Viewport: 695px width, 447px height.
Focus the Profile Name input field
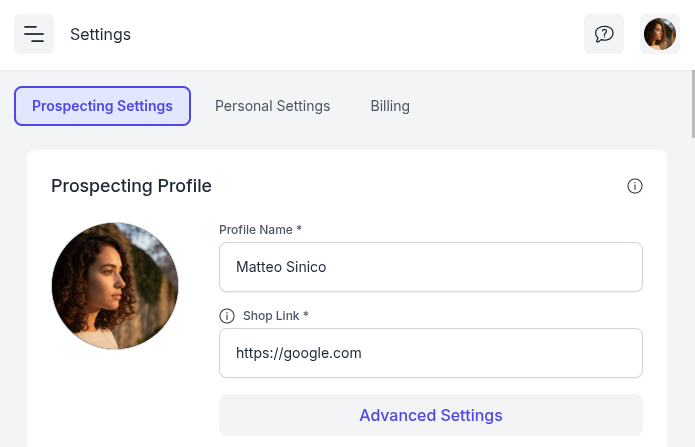pos(430,267)
